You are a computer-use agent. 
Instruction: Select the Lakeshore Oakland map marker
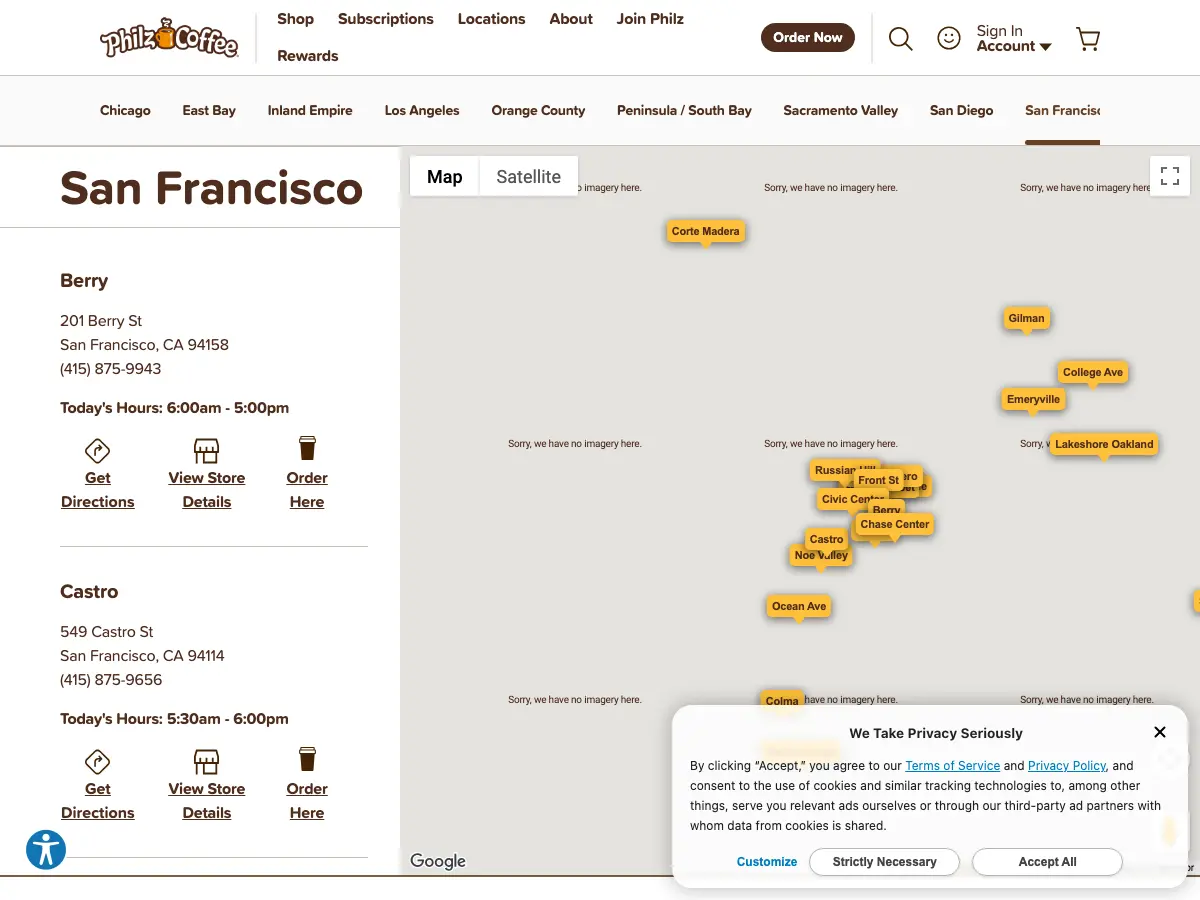1104,444
